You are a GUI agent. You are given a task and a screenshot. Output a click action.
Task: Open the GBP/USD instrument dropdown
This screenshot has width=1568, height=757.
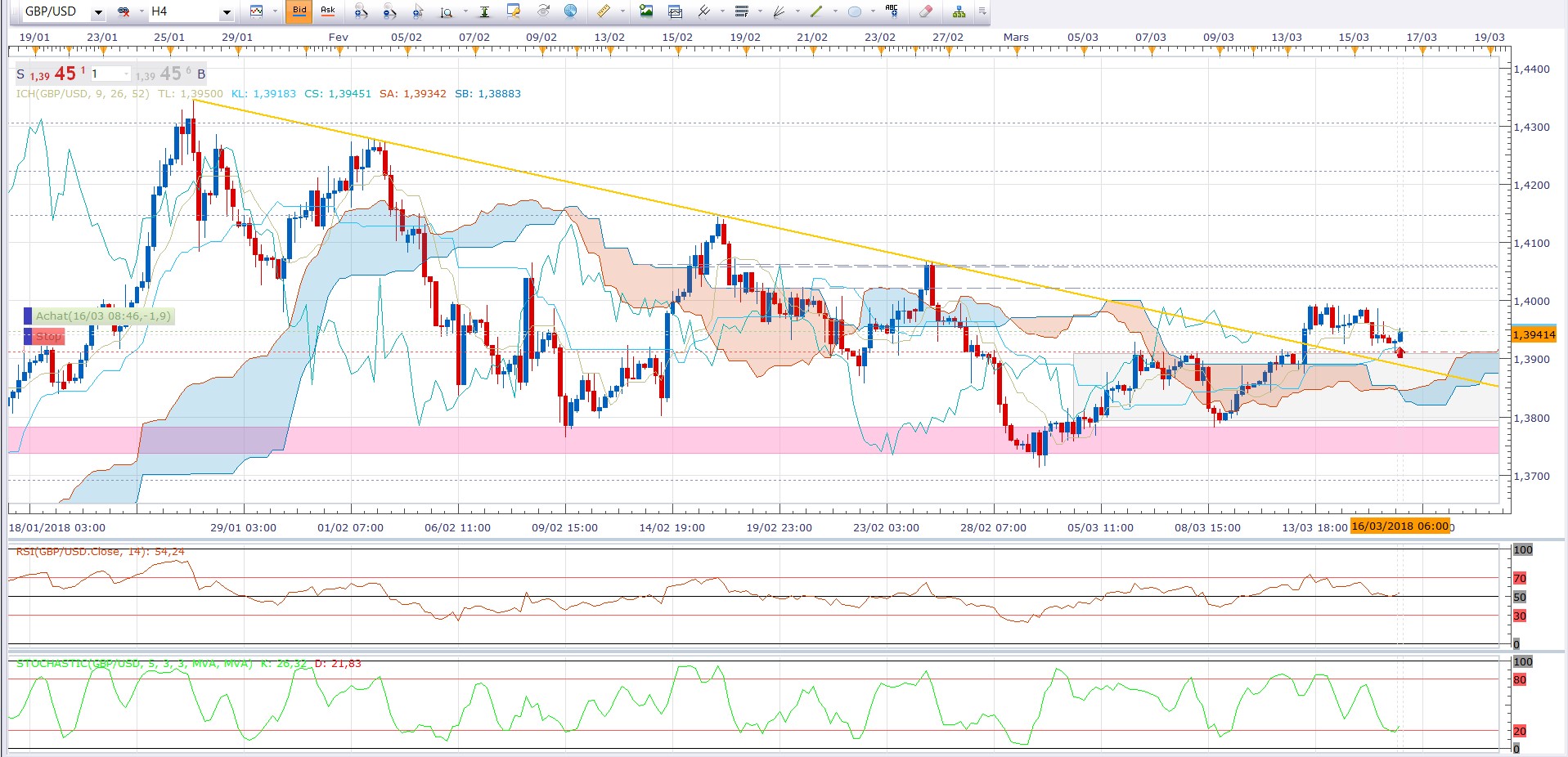tap(98, 12)
